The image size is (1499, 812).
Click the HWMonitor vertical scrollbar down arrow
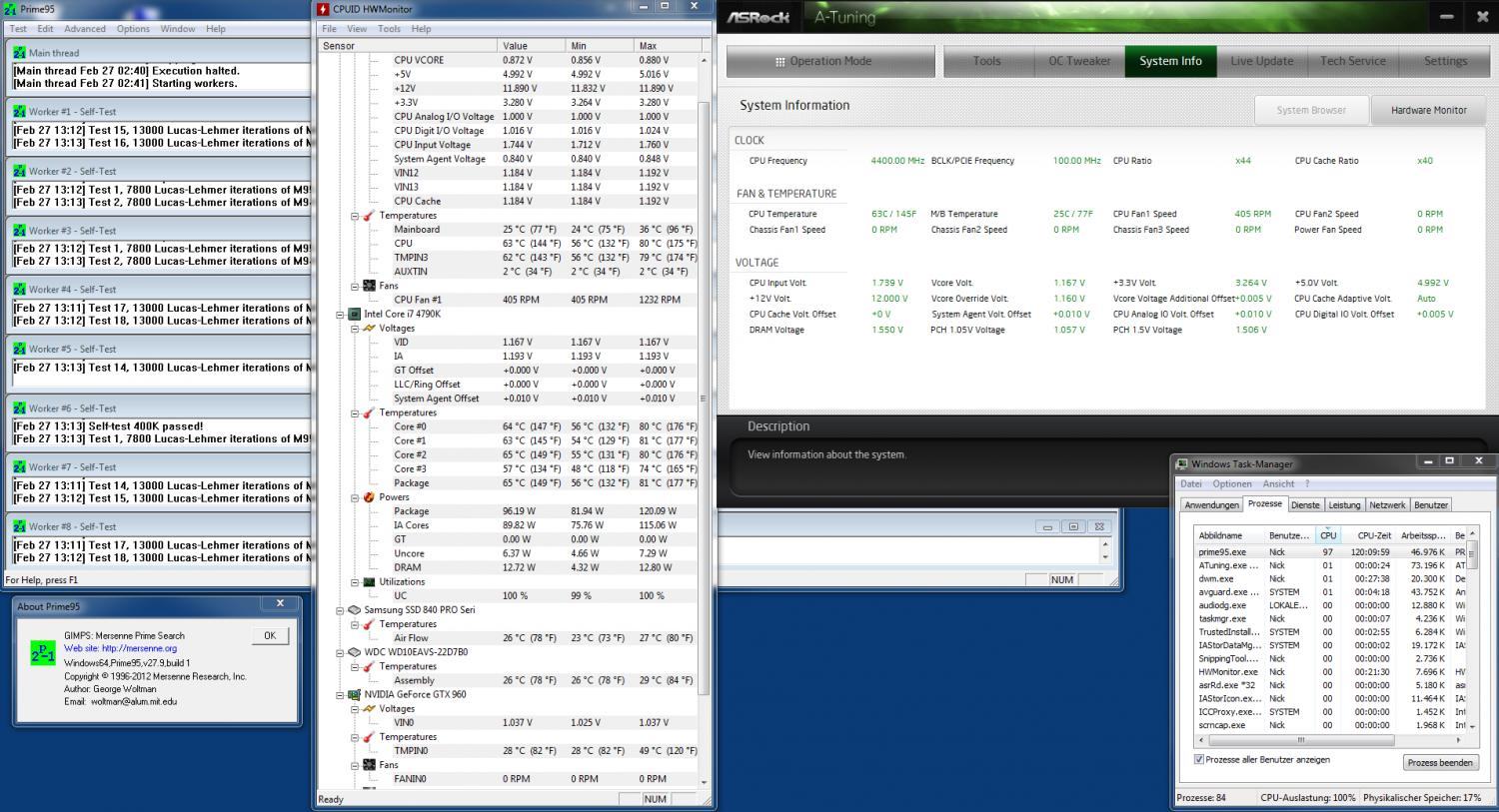coord(705,782)
